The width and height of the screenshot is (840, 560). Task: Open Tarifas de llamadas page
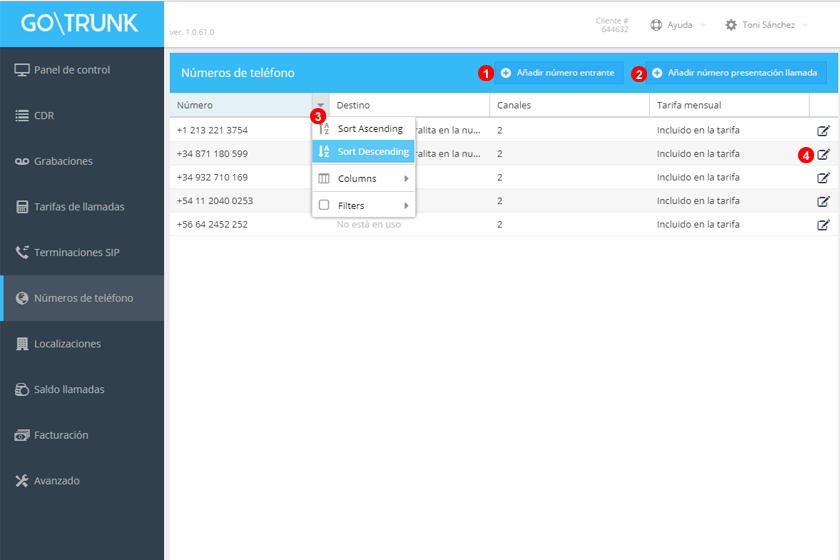pos(82,206)
